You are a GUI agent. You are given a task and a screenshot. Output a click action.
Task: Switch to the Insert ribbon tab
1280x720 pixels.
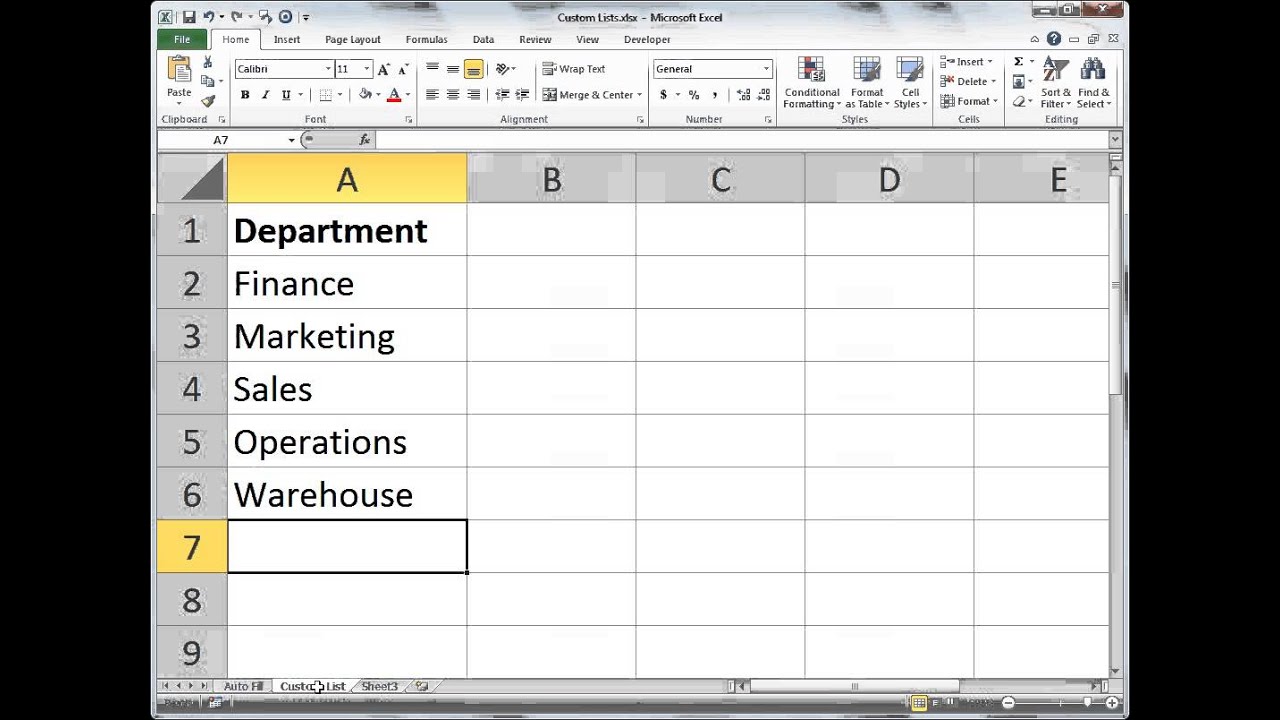[287, 40]
